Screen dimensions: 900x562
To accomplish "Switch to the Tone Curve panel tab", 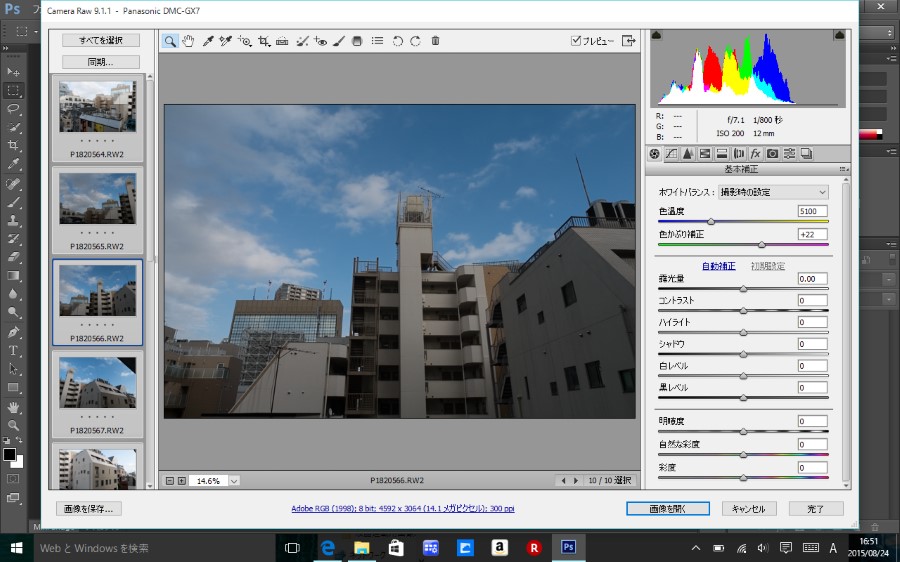I will [671, 154].
